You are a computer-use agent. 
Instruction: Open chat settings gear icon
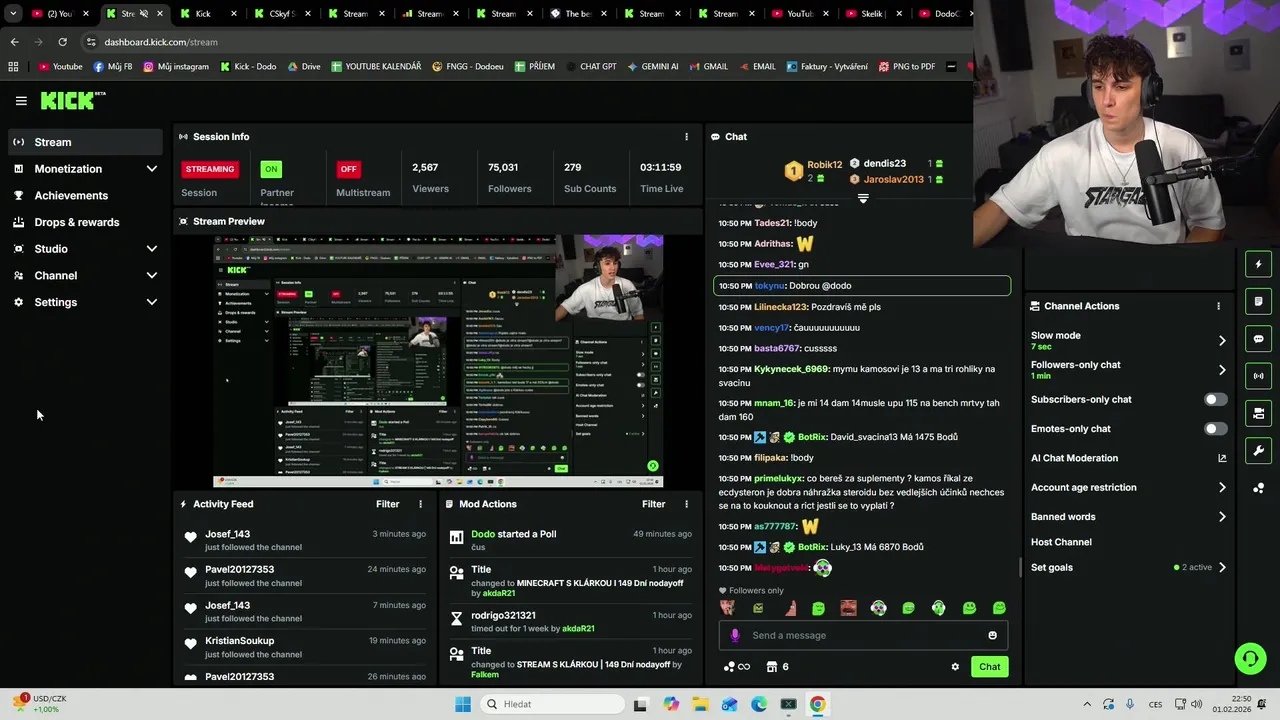coord(955,667)
